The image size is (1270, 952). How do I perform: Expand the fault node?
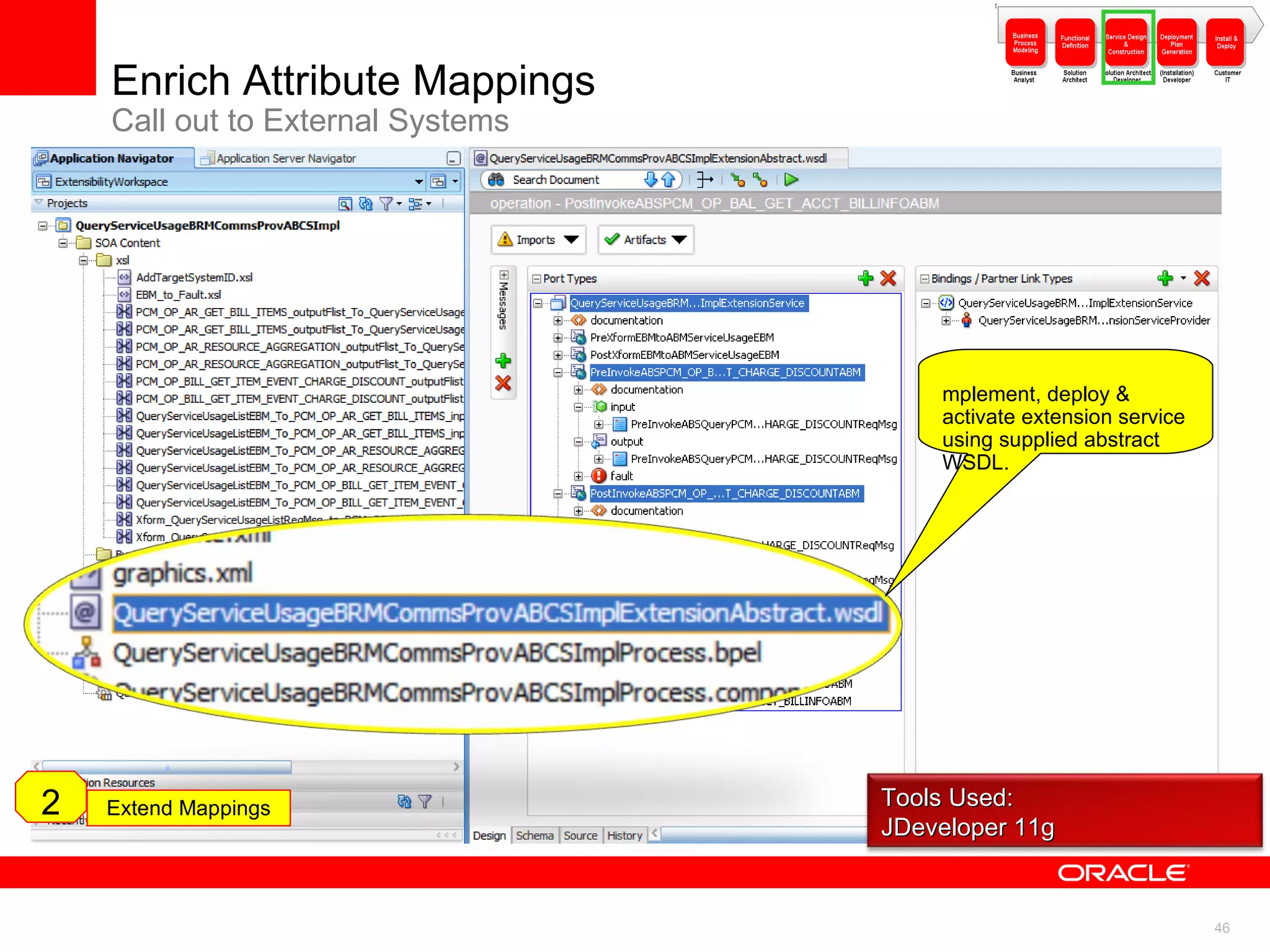[578, 476]
